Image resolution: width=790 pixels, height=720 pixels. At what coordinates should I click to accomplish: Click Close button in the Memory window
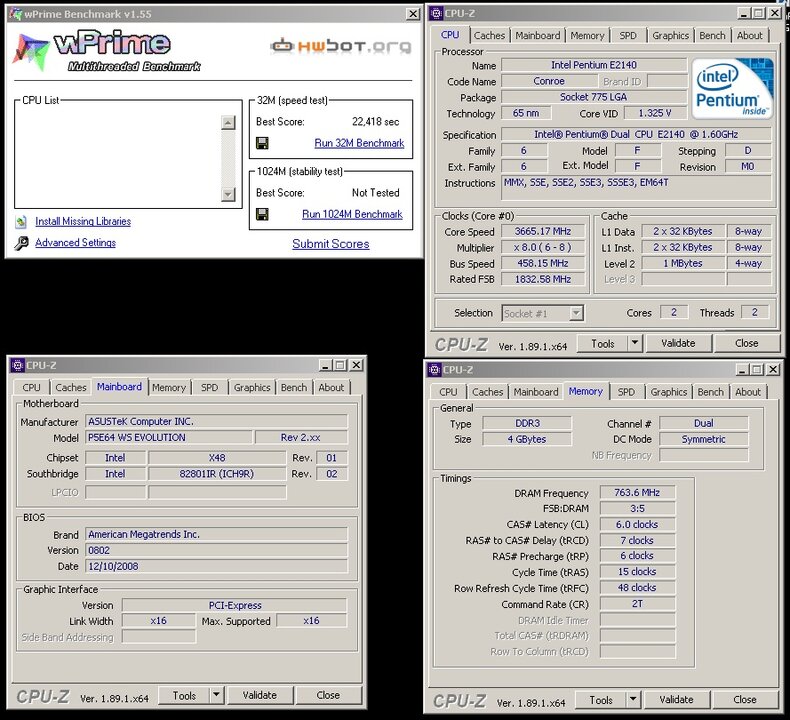745,700
